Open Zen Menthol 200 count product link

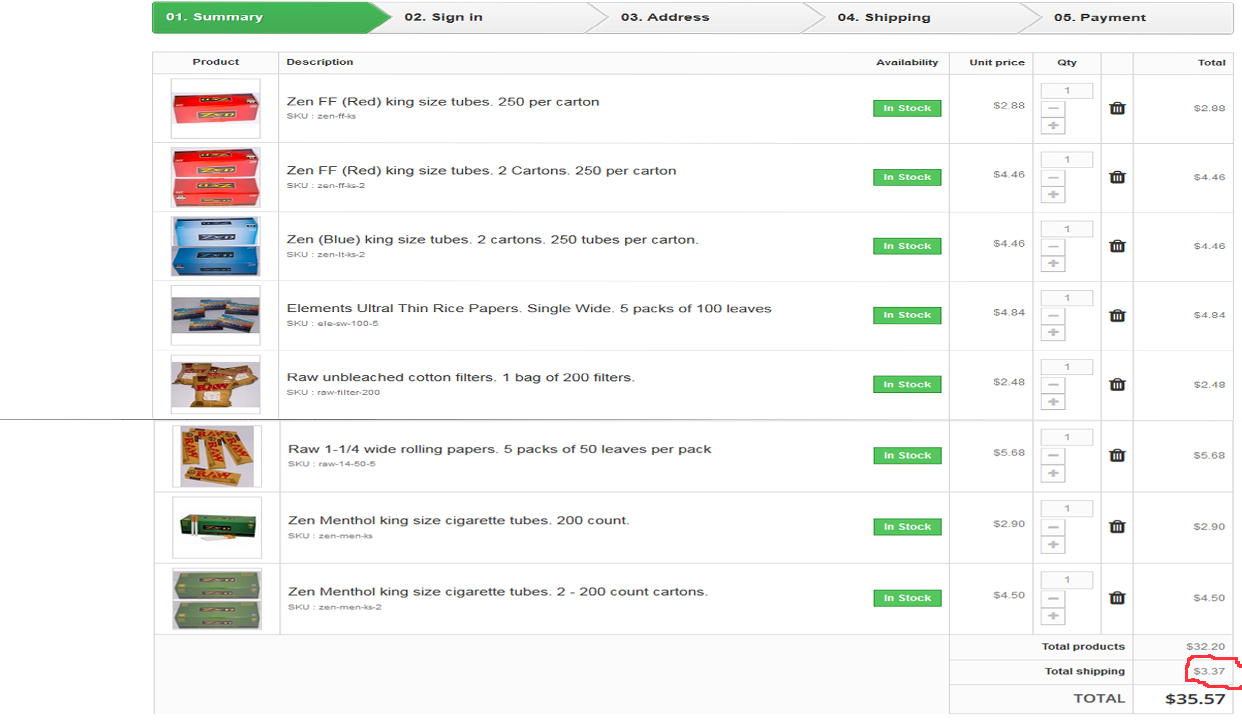tap(458, 521)
